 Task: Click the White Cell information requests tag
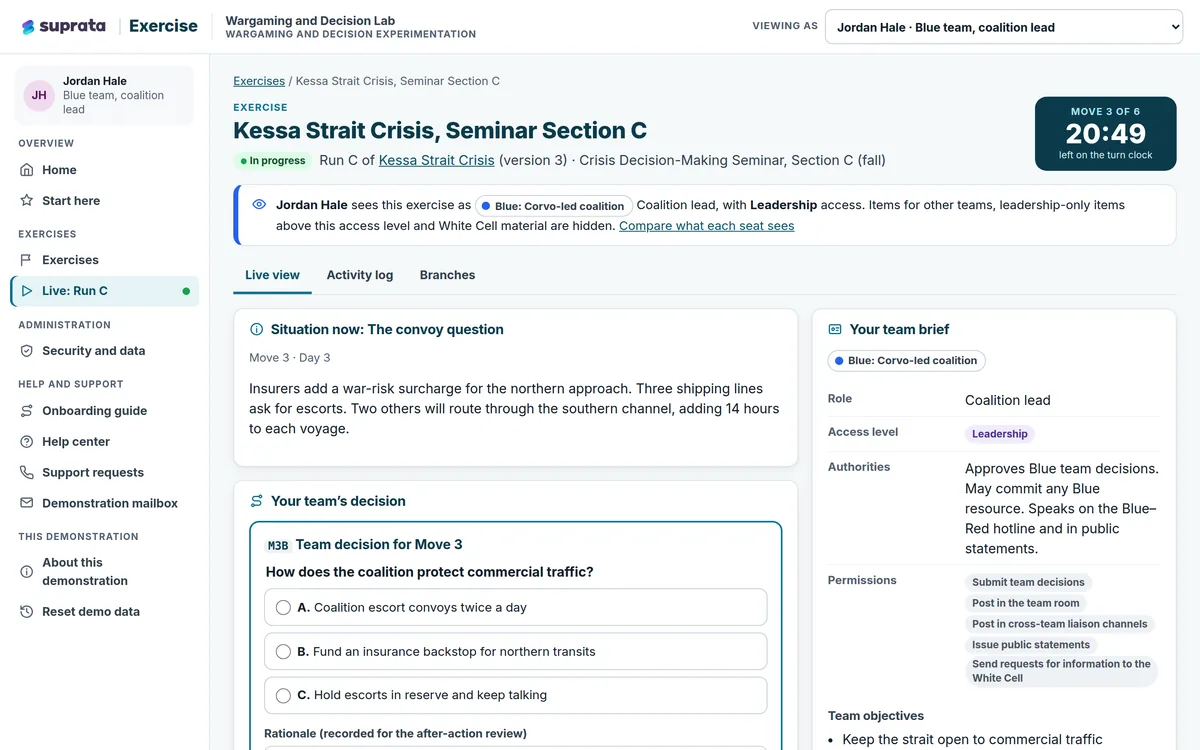click(x=1062, y=671)
